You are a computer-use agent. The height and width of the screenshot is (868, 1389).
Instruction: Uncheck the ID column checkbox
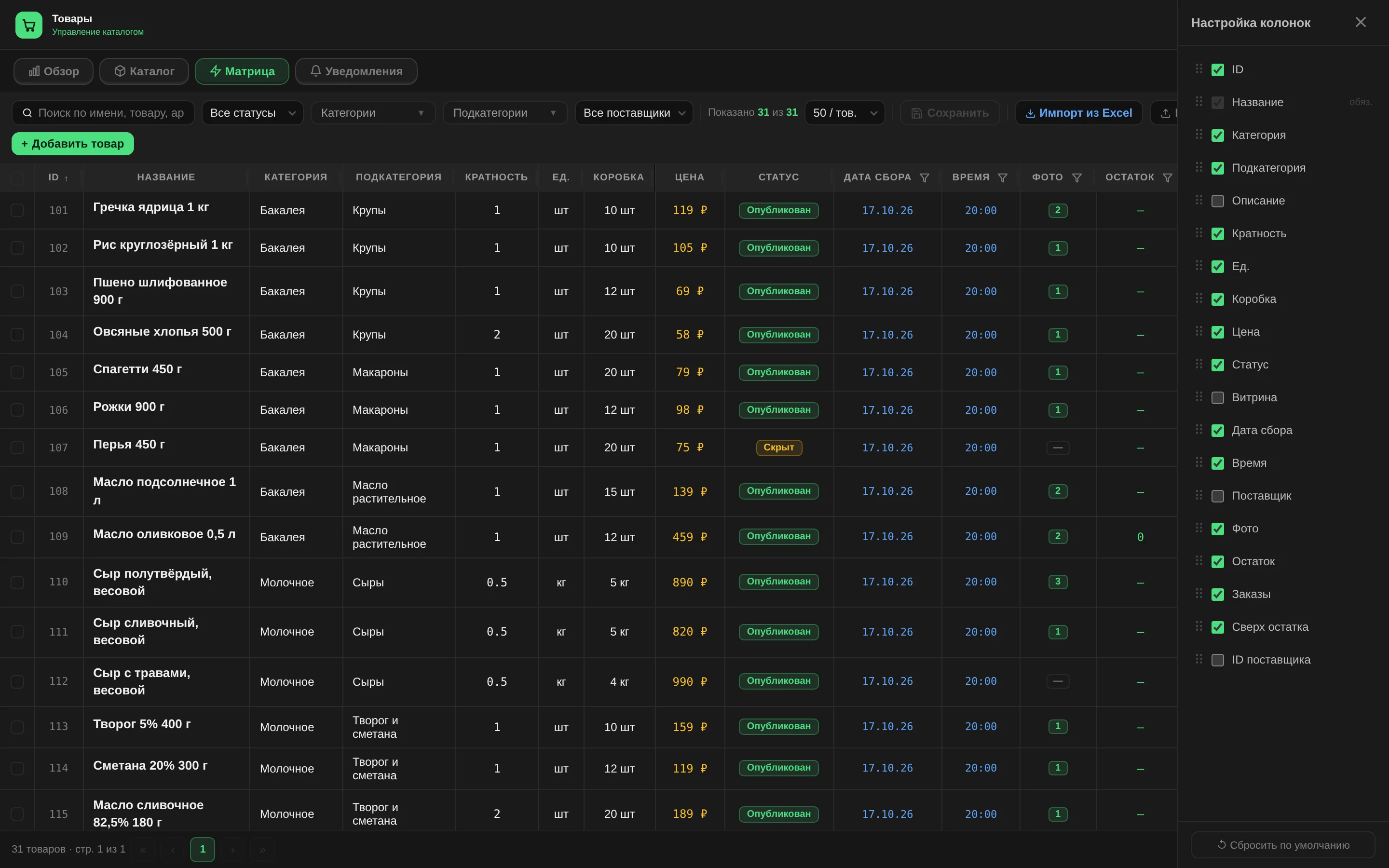click(1217, 70)
